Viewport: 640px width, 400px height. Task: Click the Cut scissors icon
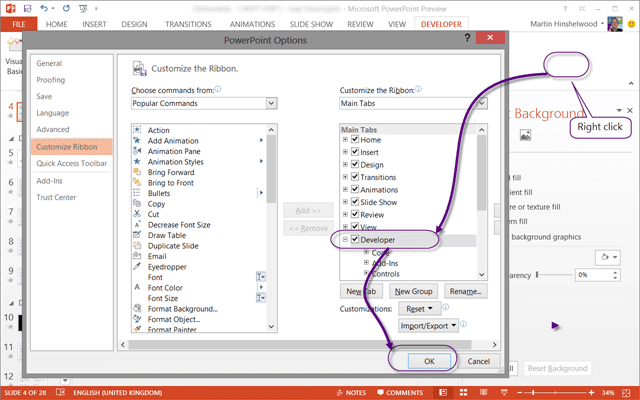137,214
